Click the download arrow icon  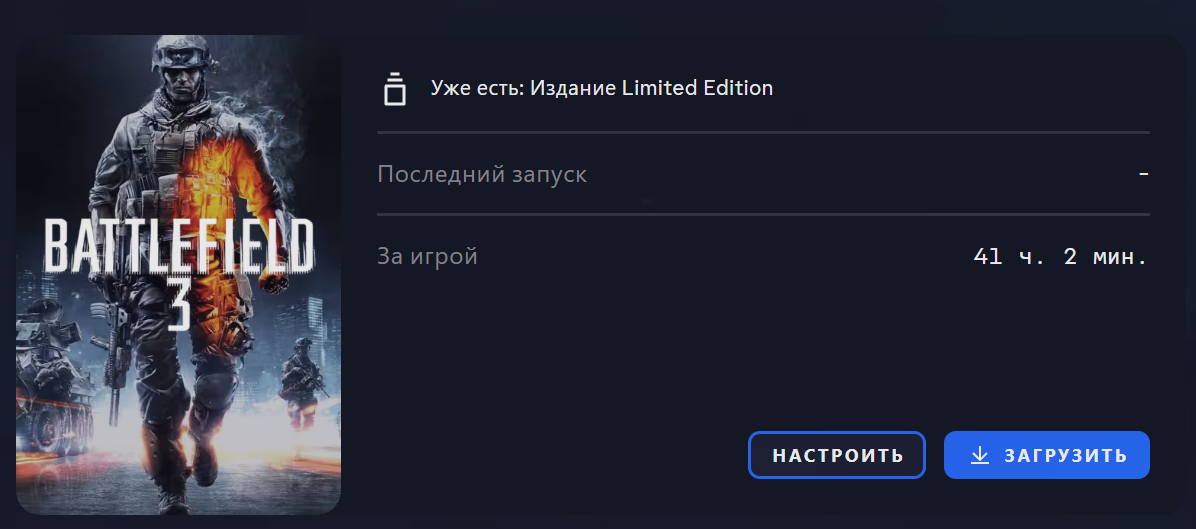pyautogui.click(x=979, y=455)
